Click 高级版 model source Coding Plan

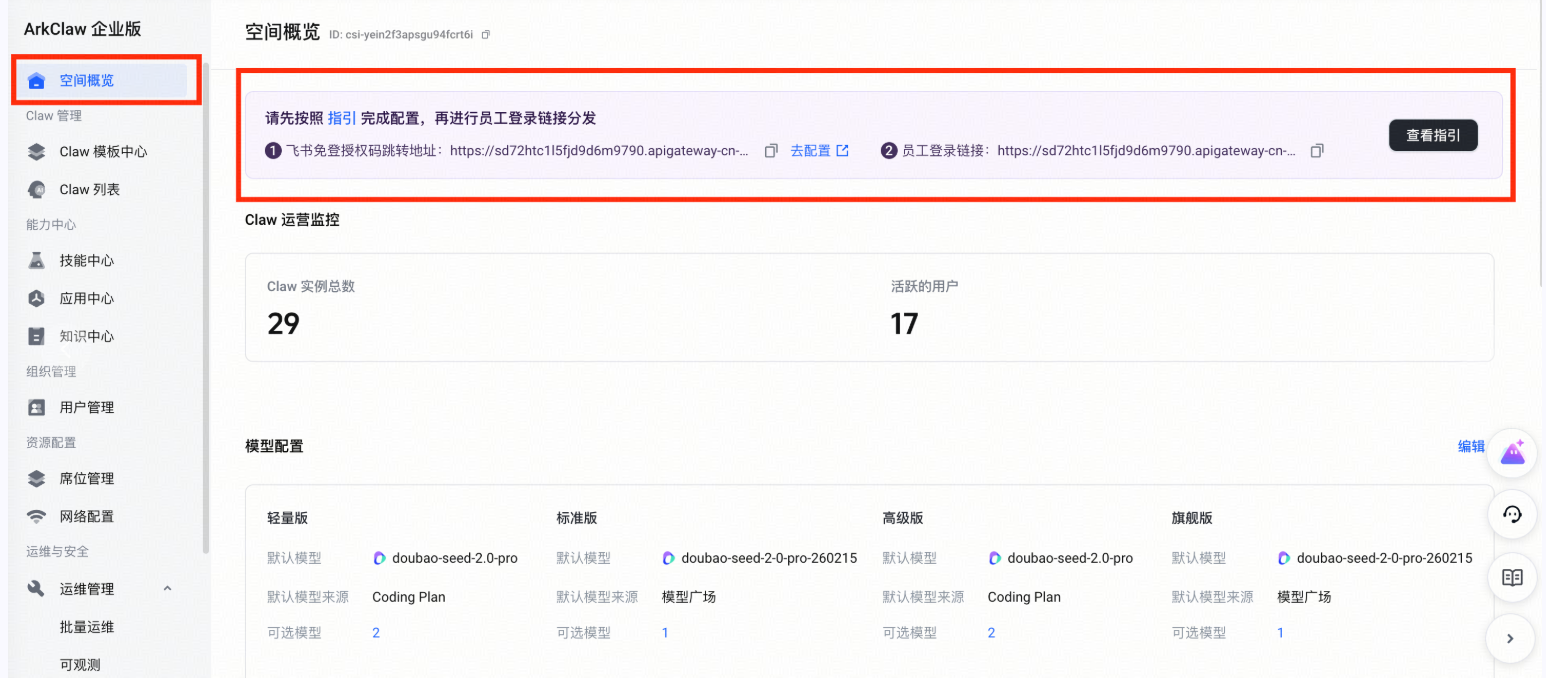tap(1024, 597)
